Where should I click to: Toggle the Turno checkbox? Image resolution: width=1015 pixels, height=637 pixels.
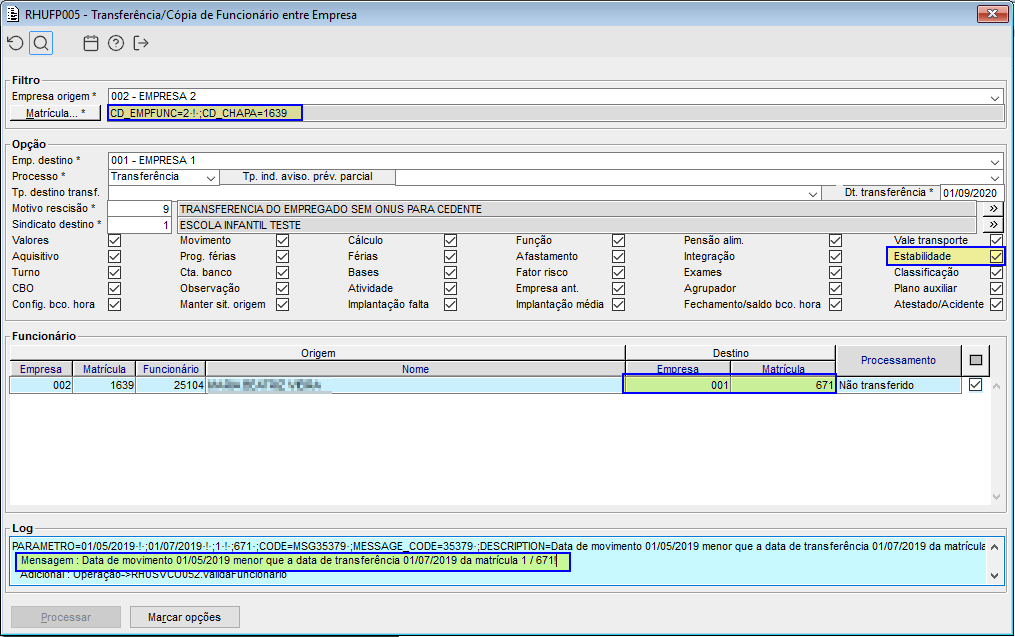[x=115, y=273]
